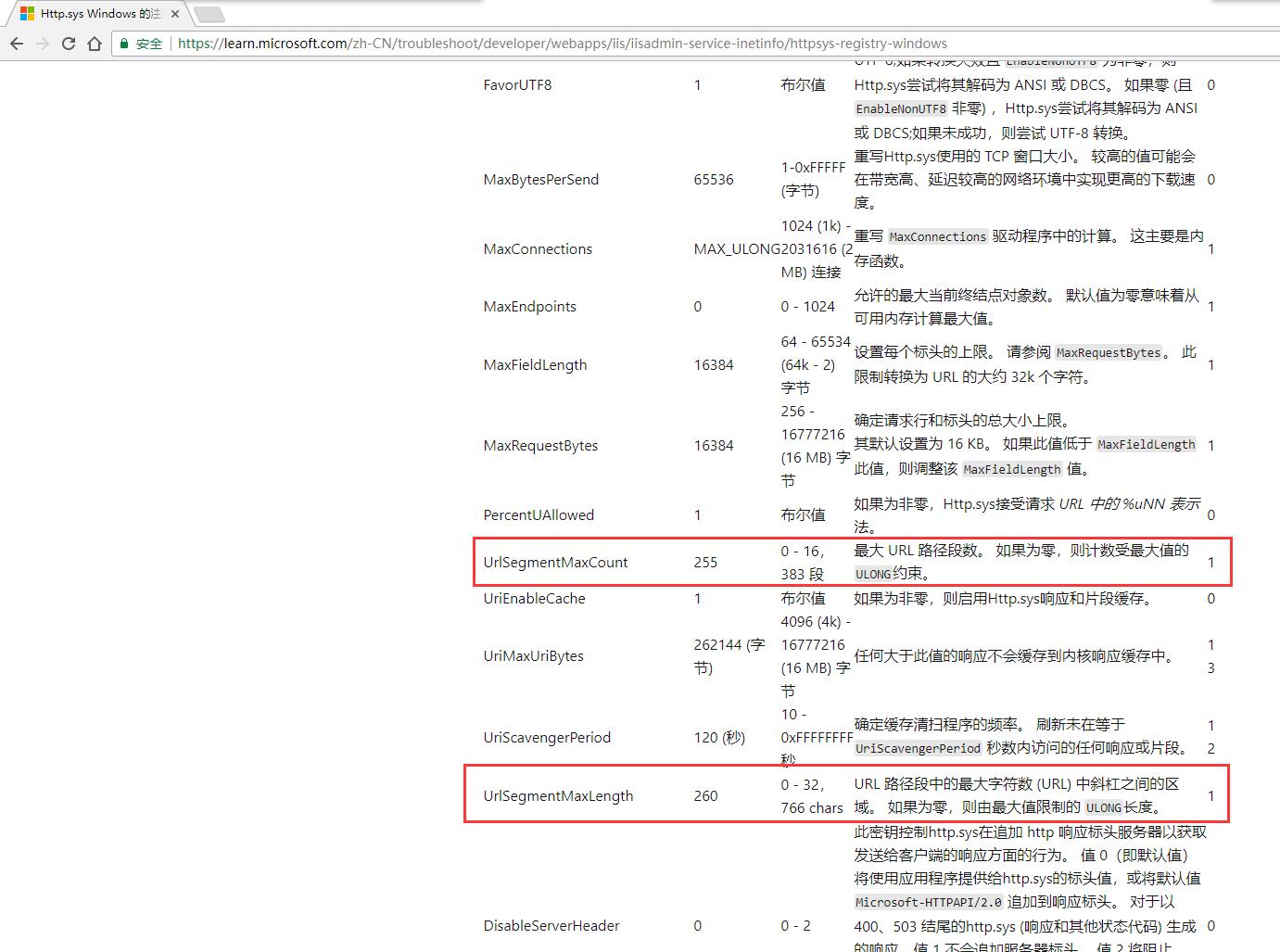This screenshot has width=1280, height=952.
Task: Click the inline code MaxRequestBytes
Action: tap(1108, 352)
